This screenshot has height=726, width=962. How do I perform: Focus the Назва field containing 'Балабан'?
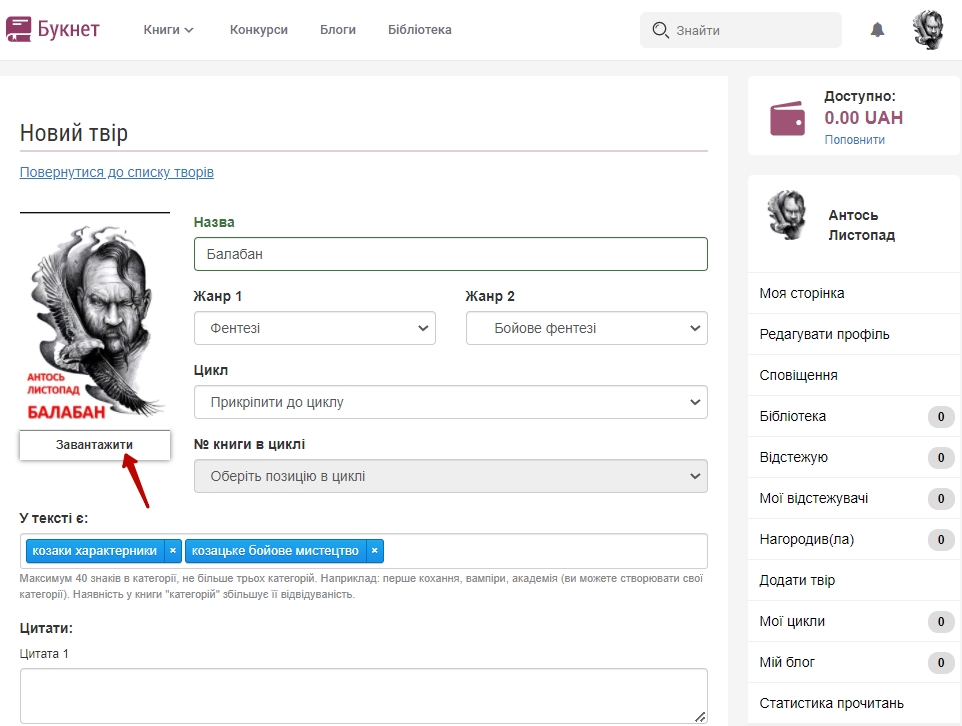pyautogui.click(x=451, y=254)
